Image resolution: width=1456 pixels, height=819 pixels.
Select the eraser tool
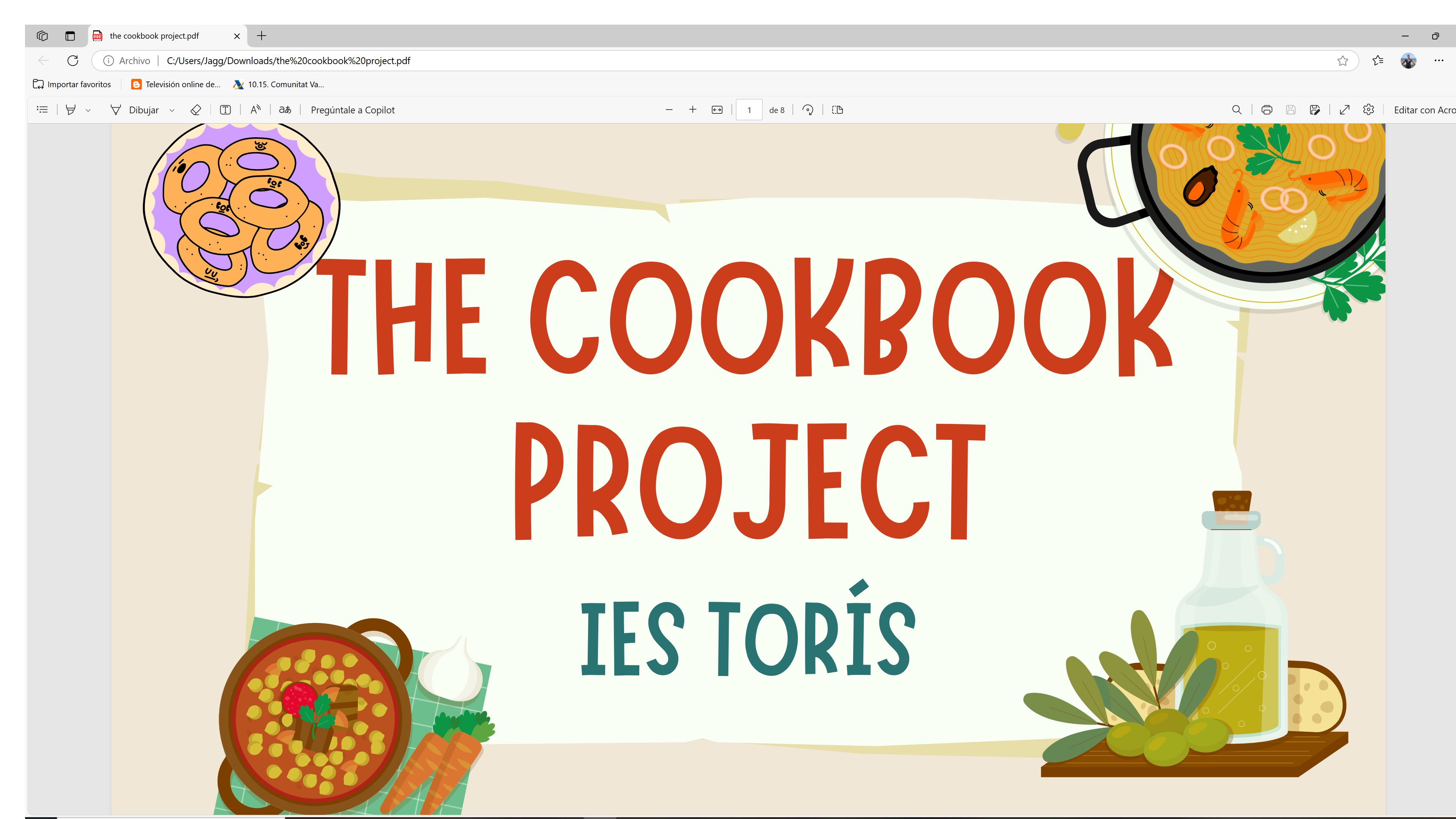[195, 109]
